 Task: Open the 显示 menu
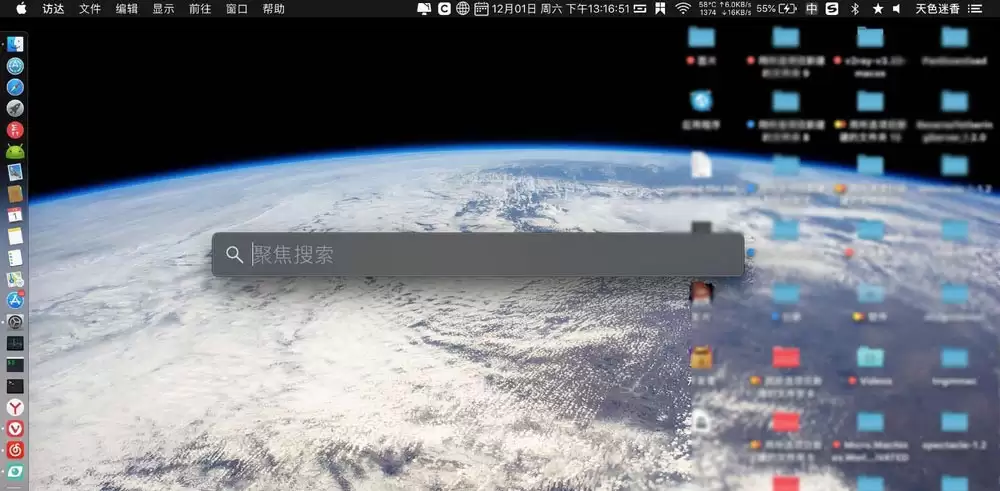point(163,9)
